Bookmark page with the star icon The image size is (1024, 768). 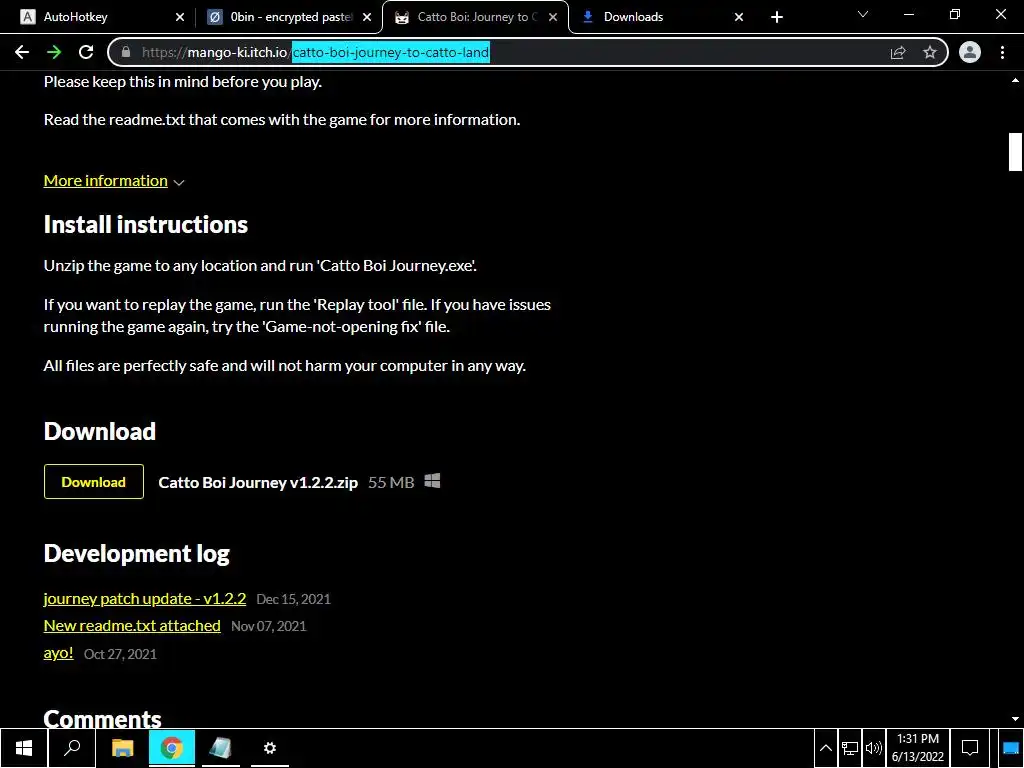pos(930,52)
